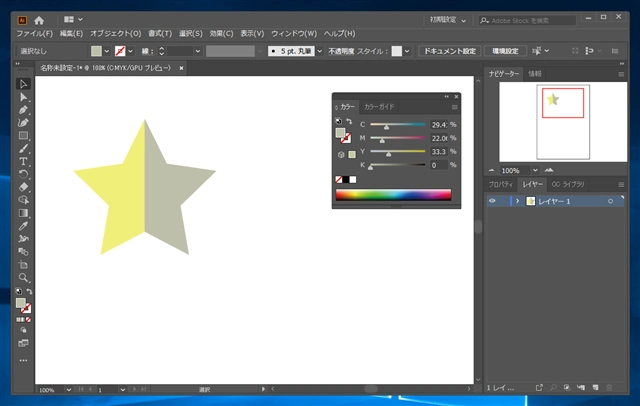Screen dimensions: 640x406
Task: Select the Eyedropper tool
Action: point(23,226)
